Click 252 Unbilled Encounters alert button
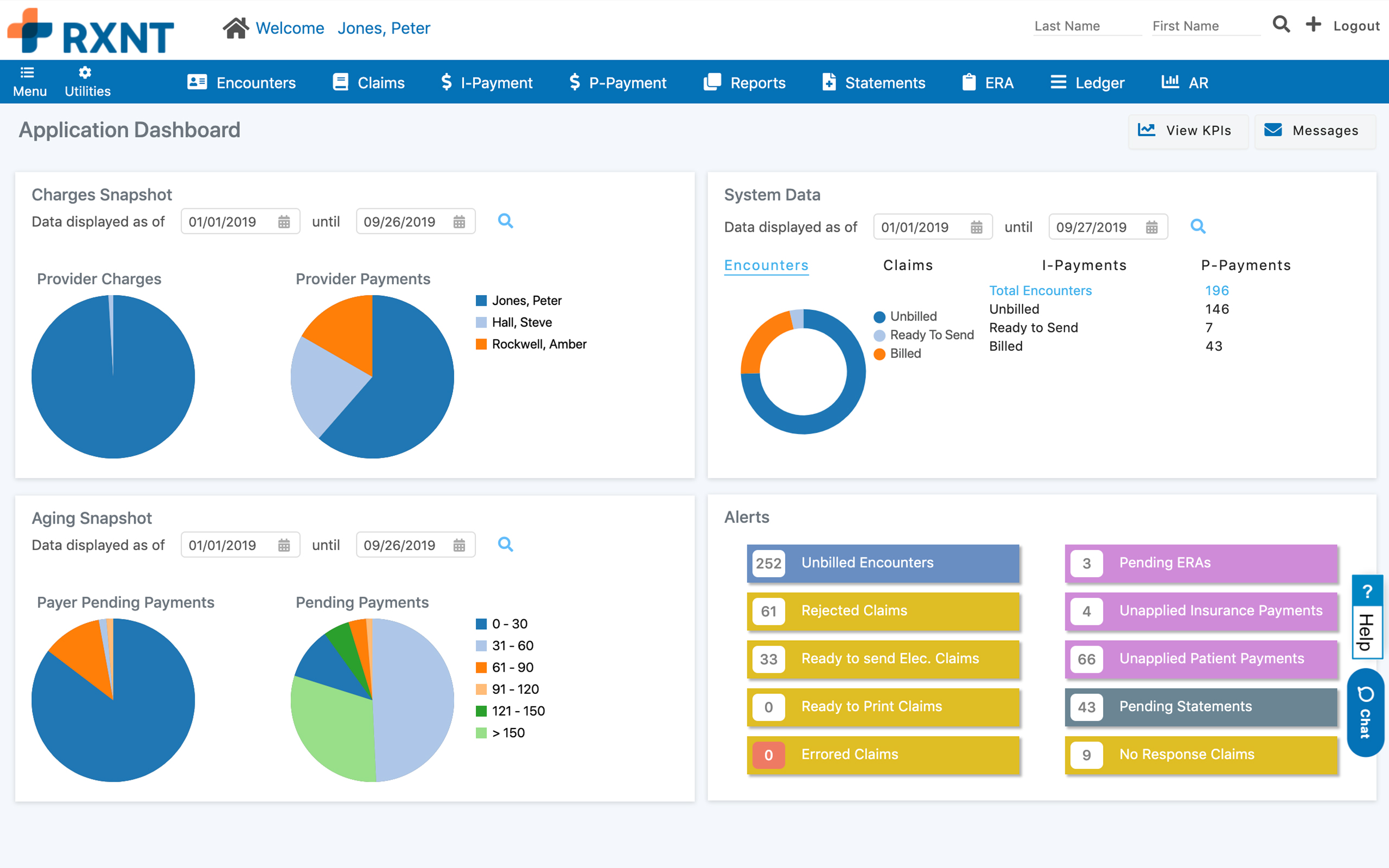Viewport: 1389px width, 868px height. [x=884, y=562]
